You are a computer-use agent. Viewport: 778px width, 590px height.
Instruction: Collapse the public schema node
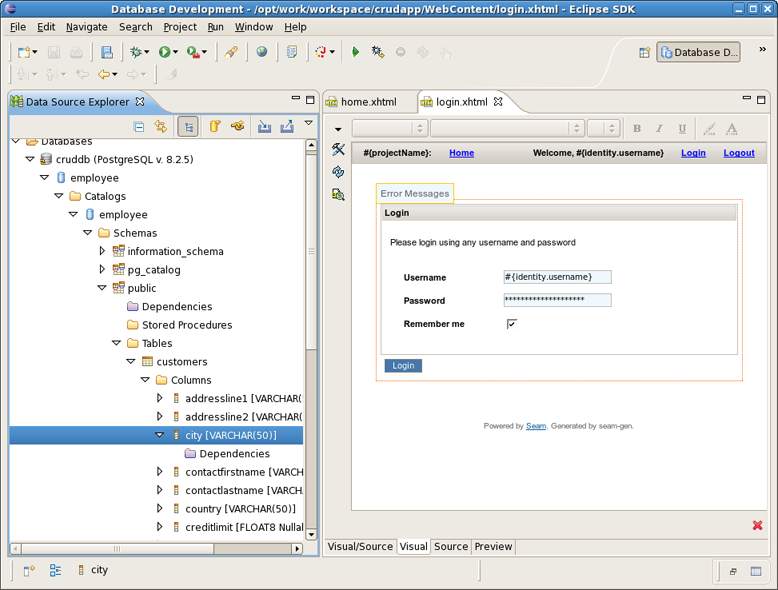point(102,288)
